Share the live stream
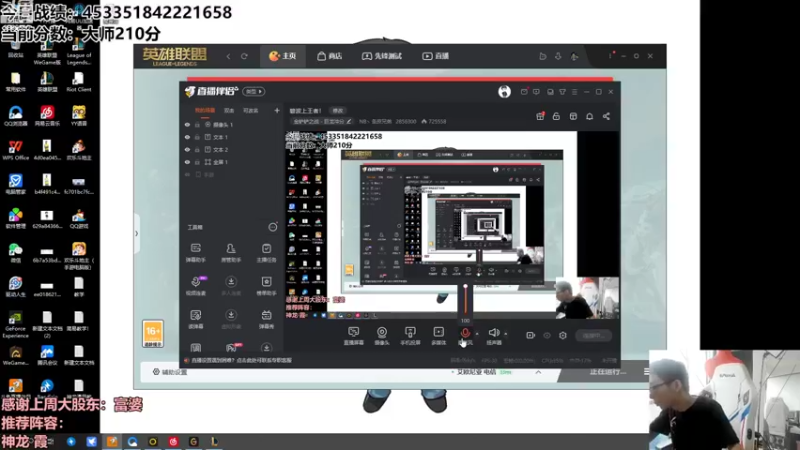 [606, 116]
